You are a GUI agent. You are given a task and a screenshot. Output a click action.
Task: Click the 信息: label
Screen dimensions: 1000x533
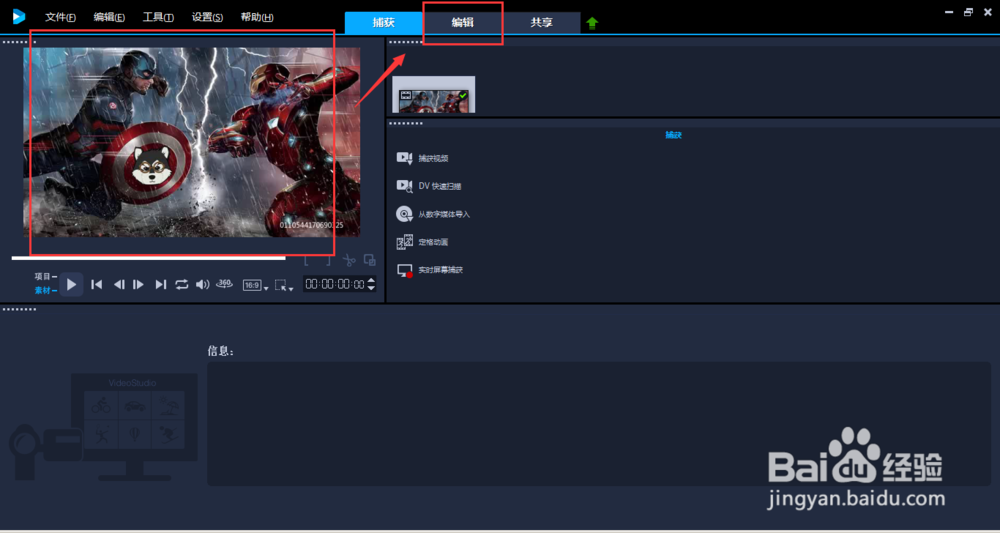click(x=221, y=351)
